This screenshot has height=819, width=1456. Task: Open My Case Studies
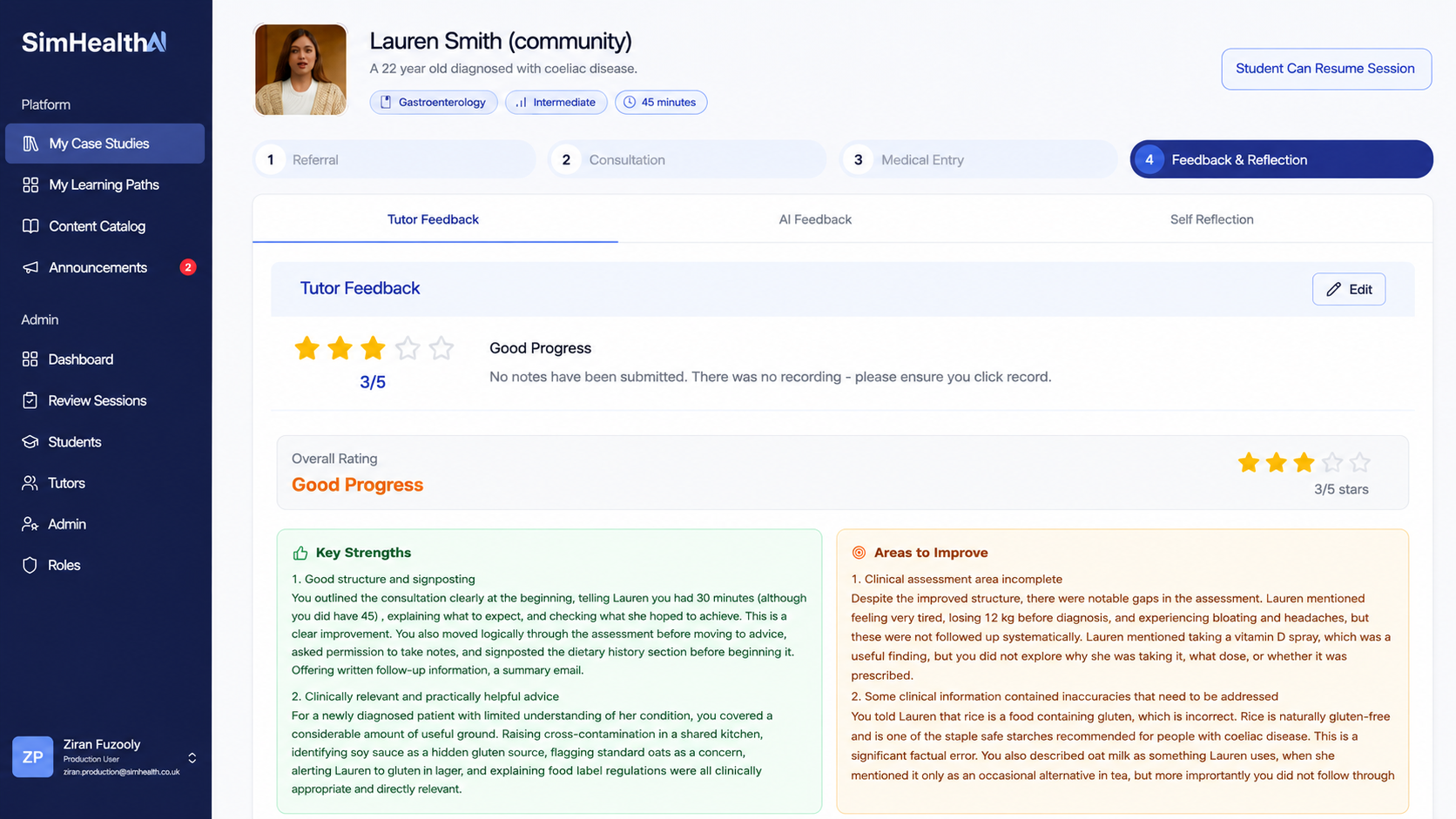click(105, 144)
